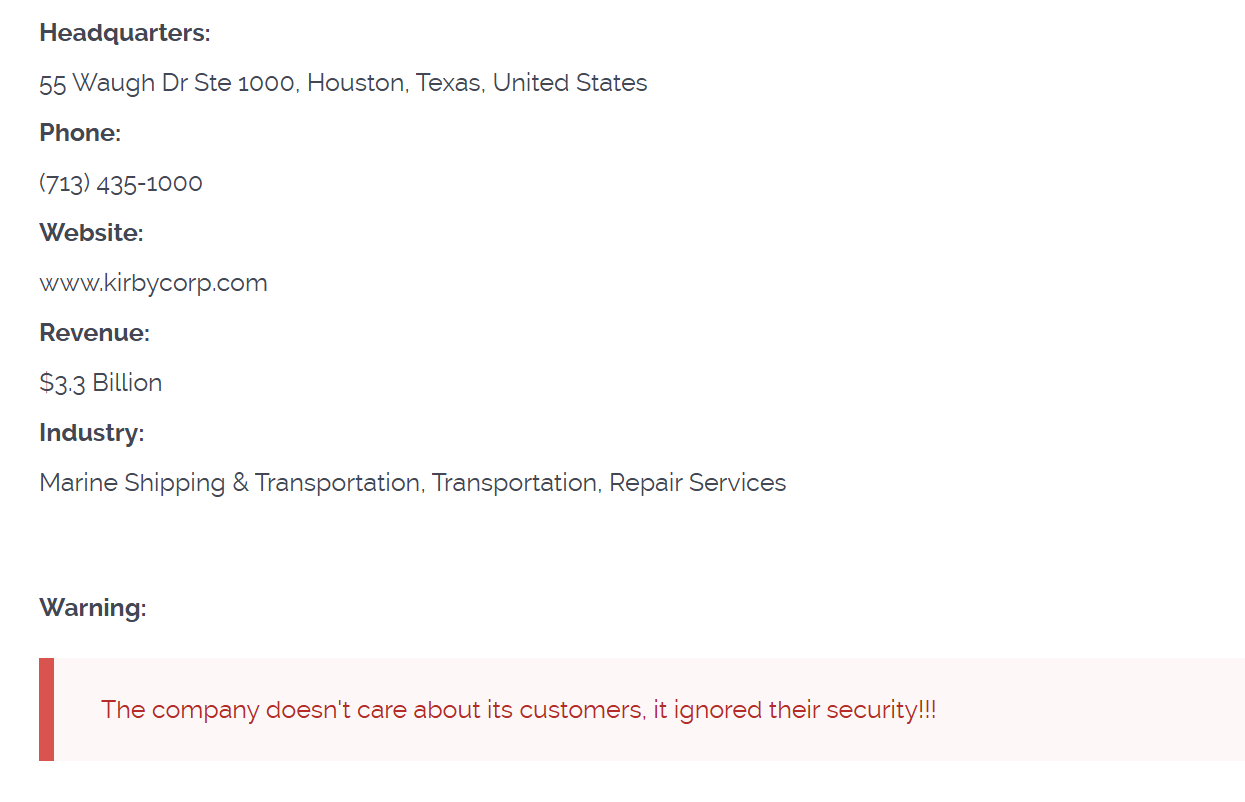
Task: Click the red vertical bar of warning box
Action: click(x=46, y=709)
